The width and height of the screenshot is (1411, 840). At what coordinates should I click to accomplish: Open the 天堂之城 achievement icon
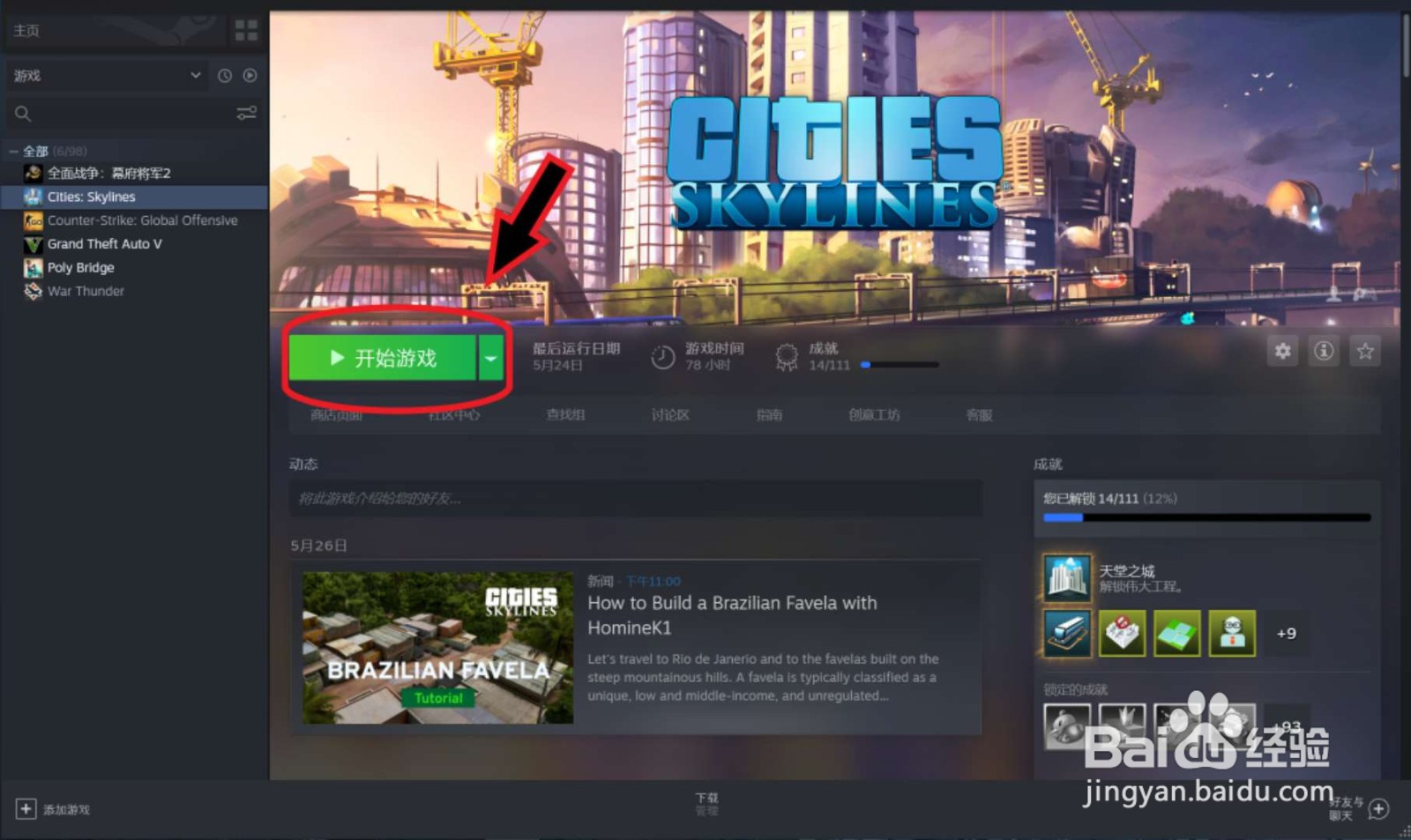click(x=1067, y=577)
